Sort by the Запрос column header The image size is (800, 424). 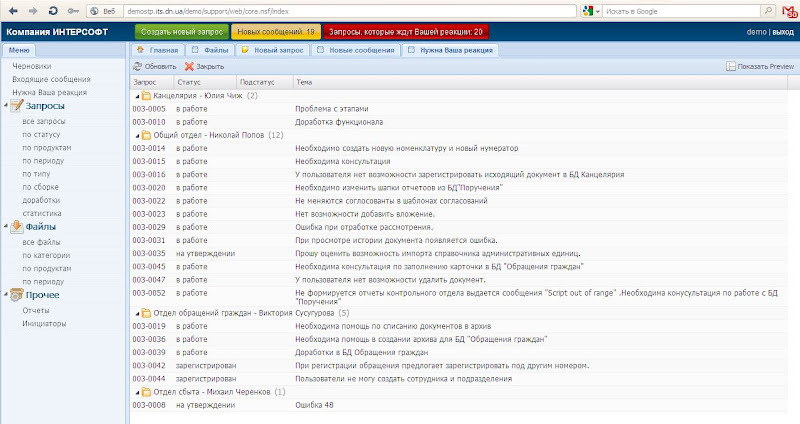click(152, 82)
